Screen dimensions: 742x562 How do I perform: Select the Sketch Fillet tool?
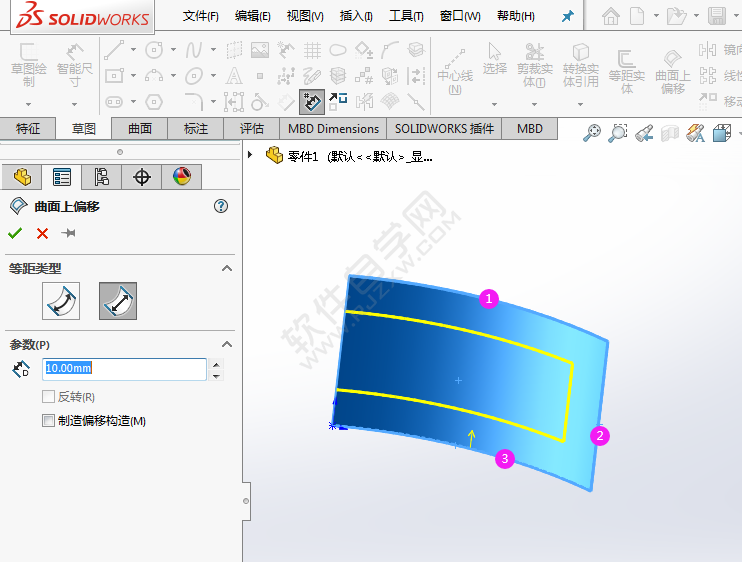[194, 102]
